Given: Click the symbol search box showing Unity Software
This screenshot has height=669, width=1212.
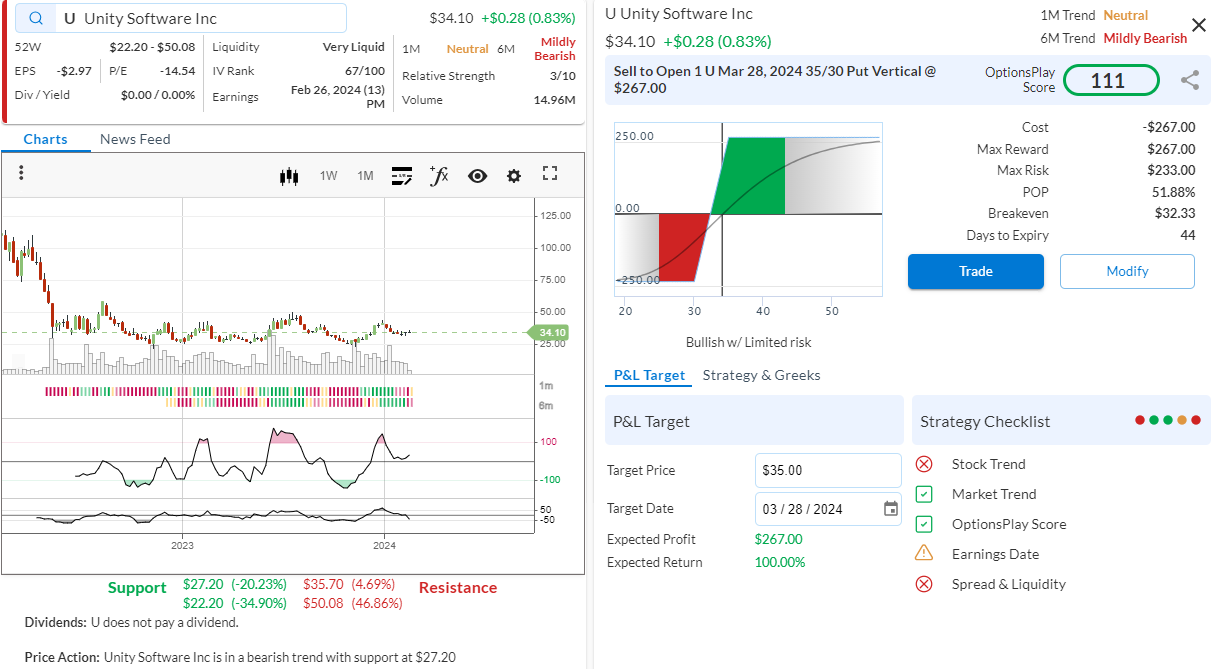Looking at the screenshot, I should [181, 18].
